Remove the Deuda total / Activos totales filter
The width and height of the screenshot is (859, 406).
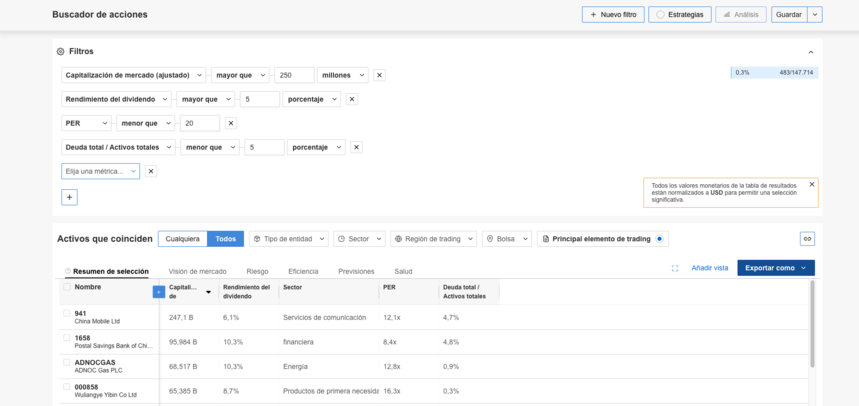pyautogui.click(x=356, y=147)
